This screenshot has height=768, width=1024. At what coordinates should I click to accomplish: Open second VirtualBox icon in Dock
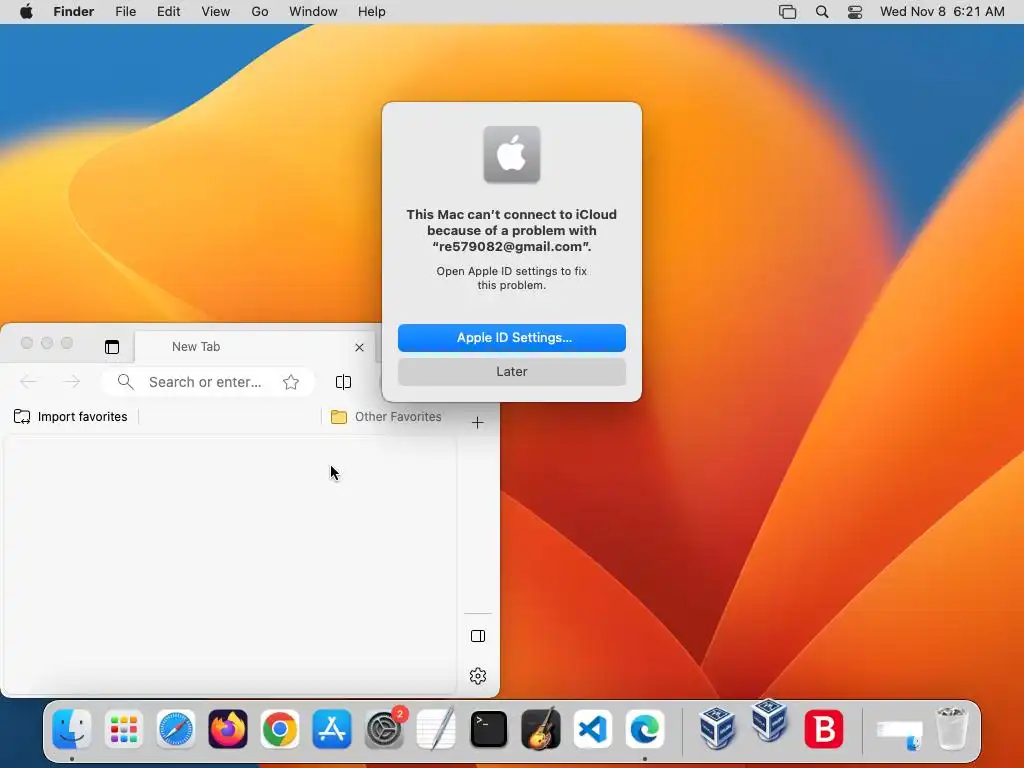769,721
